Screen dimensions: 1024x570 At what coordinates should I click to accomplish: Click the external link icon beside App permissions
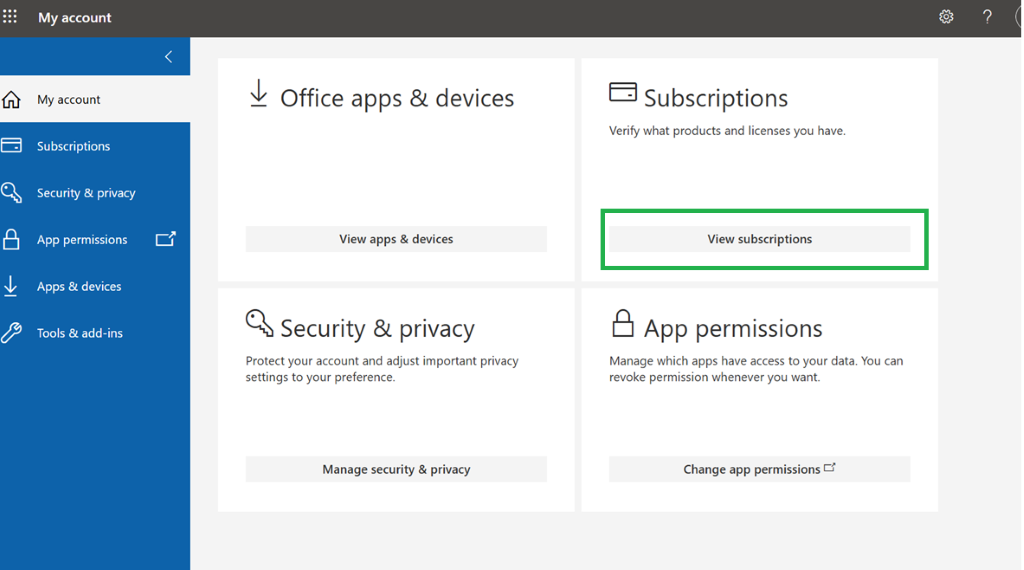[165, 239]
